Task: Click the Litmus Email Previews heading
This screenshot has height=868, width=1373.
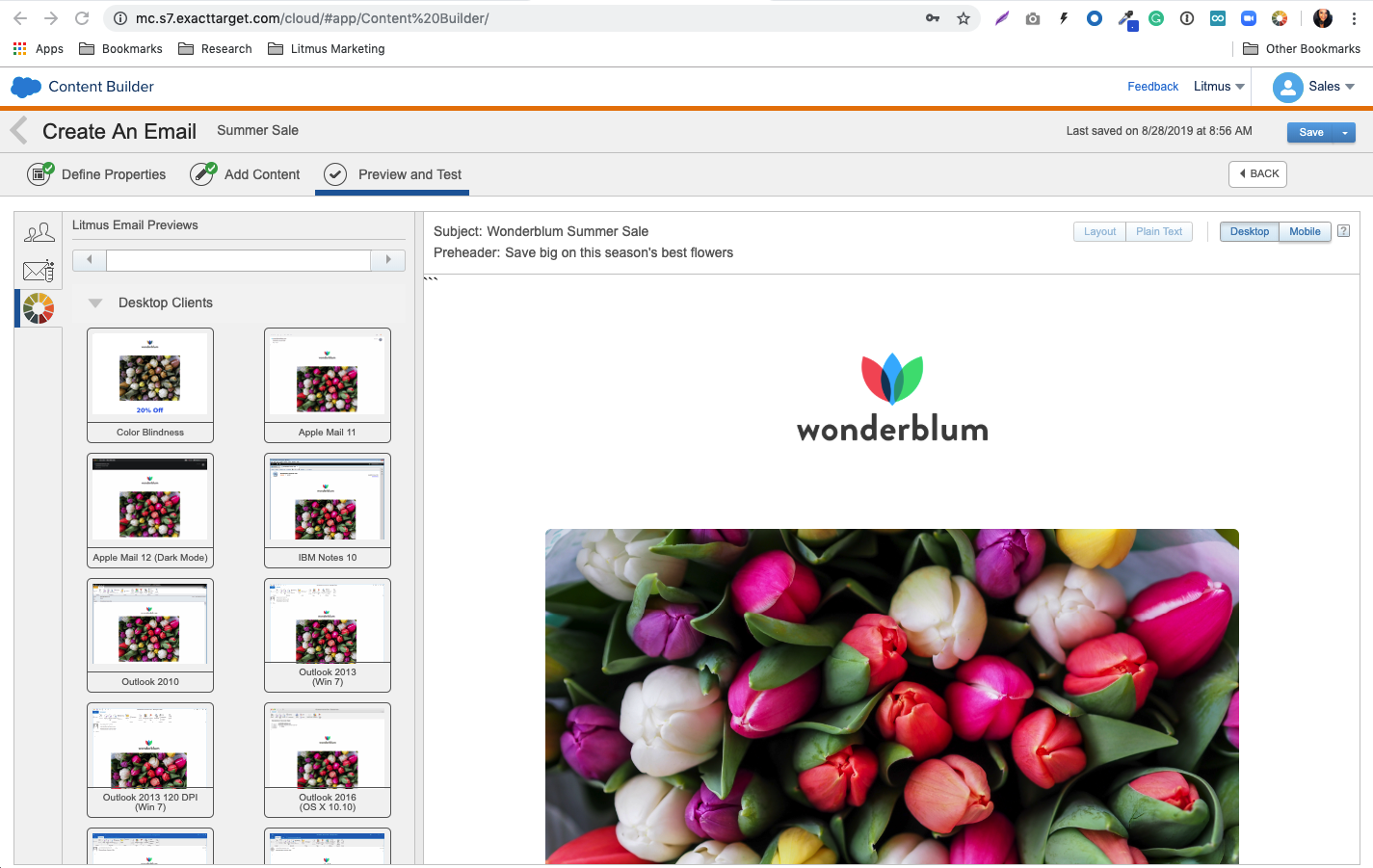Action: tap(135, 225)
